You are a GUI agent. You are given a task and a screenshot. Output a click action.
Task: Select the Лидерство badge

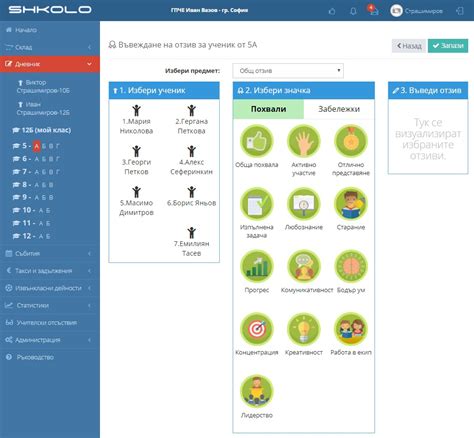pyautogui.click(x=256, y=392)
